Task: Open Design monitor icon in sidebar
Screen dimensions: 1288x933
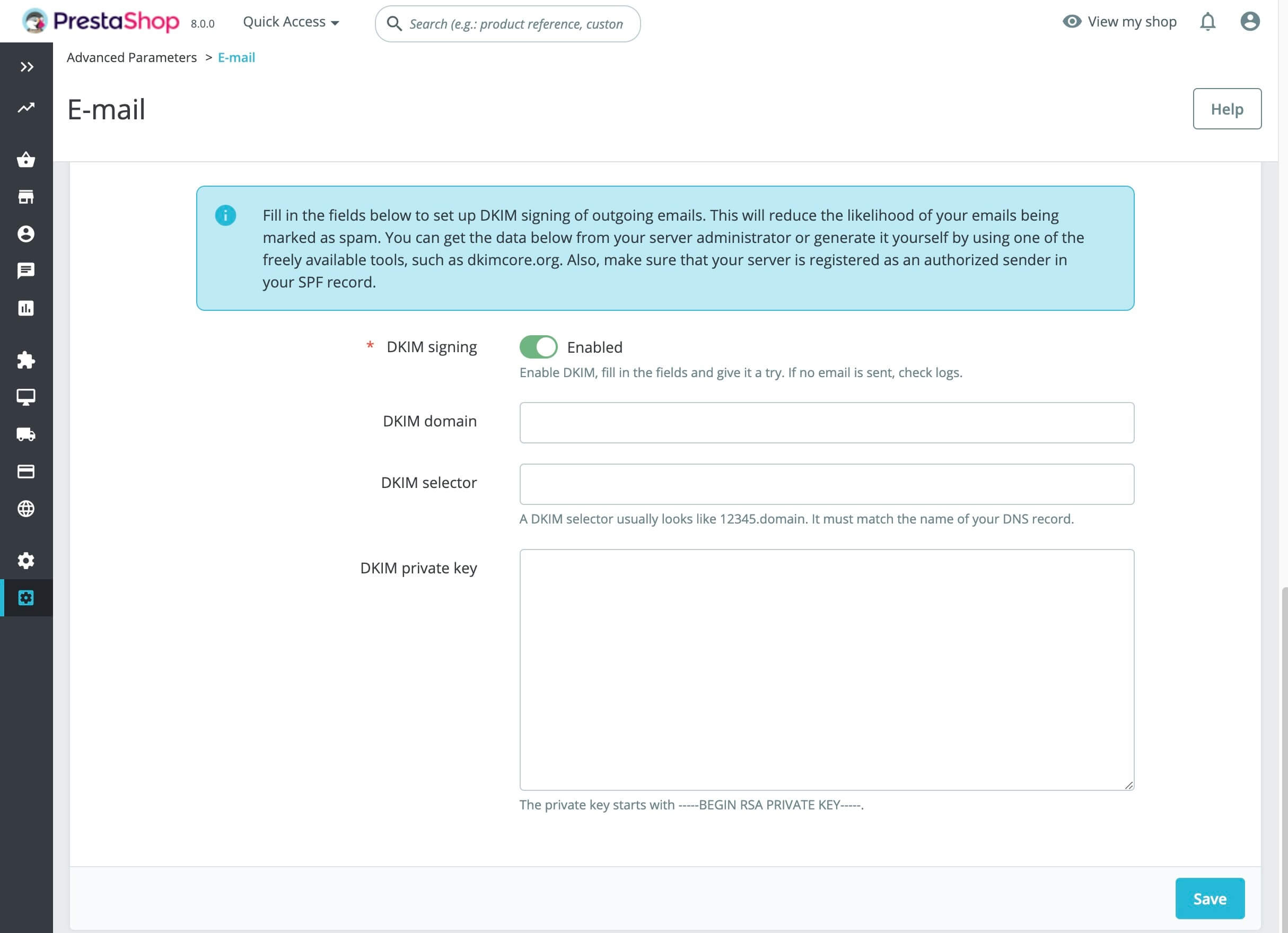Action: click(26, 397)
